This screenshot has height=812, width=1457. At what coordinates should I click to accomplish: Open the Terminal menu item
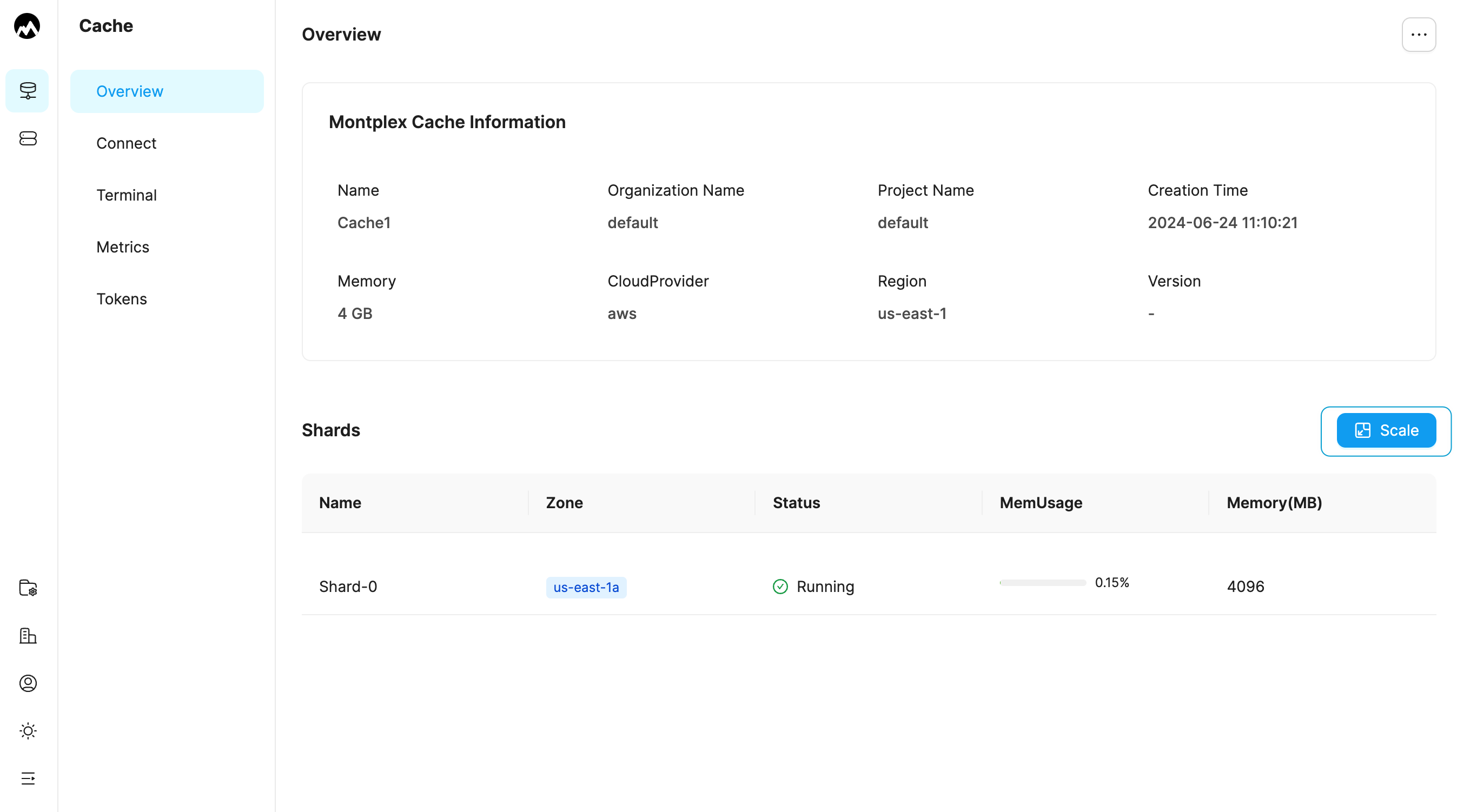pyautogui.click(x=167, y=195)
